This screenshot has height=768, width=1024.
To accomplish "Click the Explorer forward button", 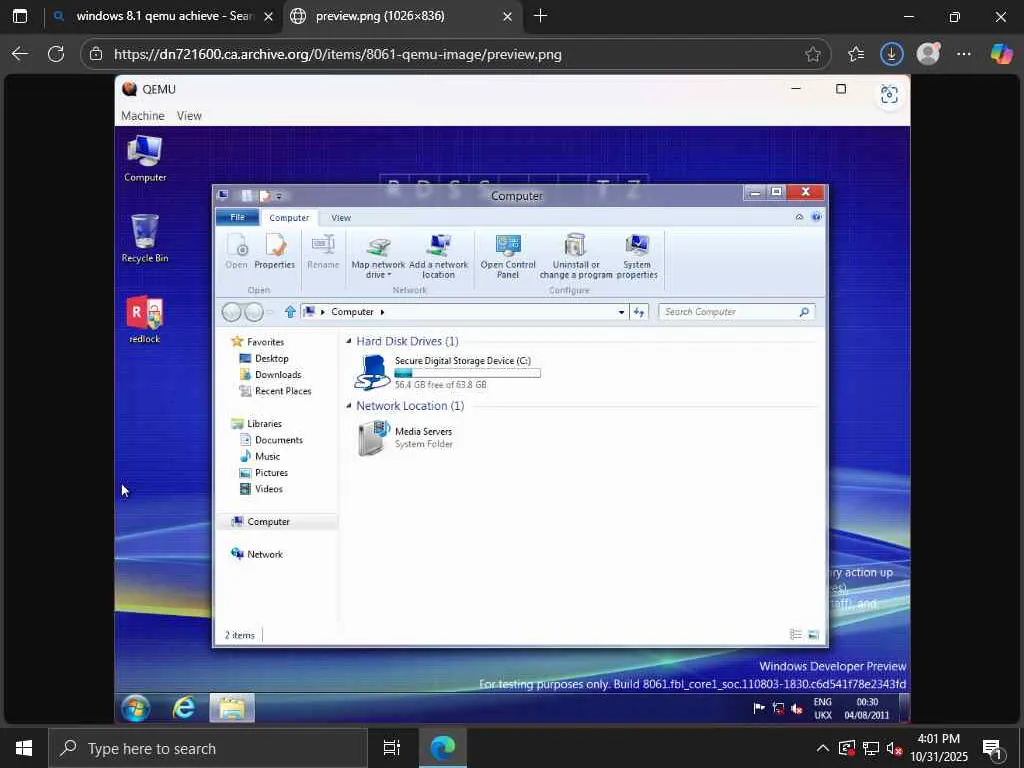I will pos(254,312).
